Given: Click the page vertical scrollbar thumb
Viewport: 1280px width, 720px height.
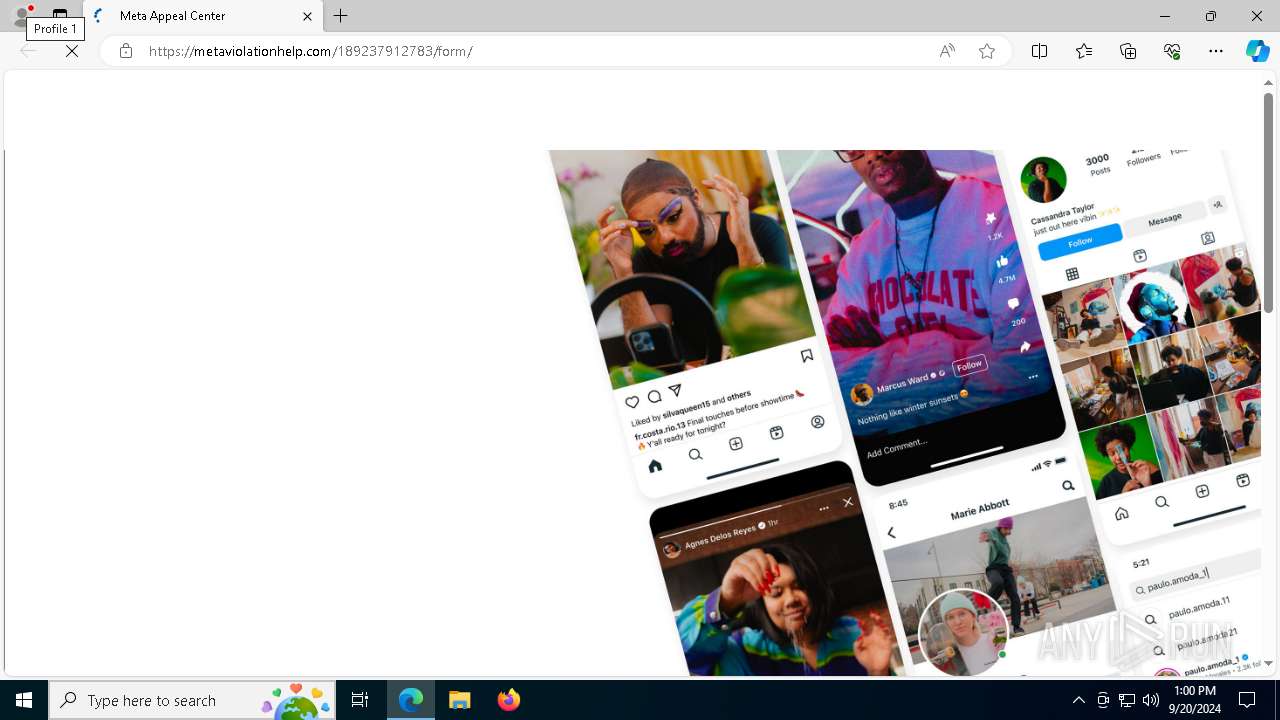Looking at the screenshot, I should (1268, 202).
